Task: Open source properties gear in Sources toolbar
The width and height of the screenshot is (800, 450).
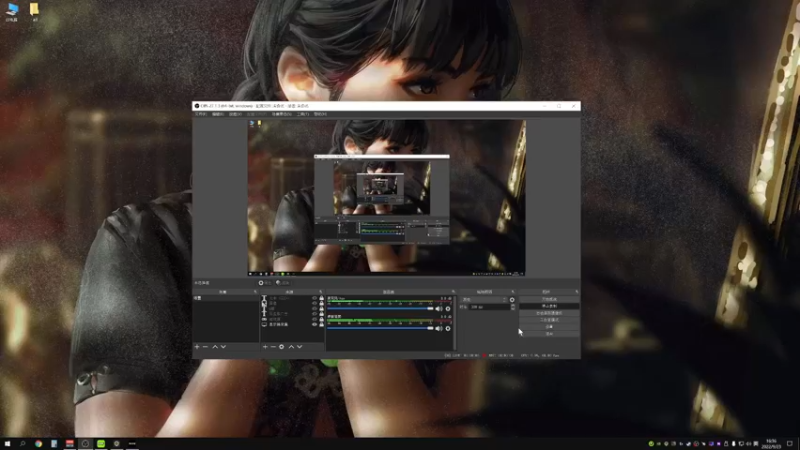Action: (x=281, y=347)
